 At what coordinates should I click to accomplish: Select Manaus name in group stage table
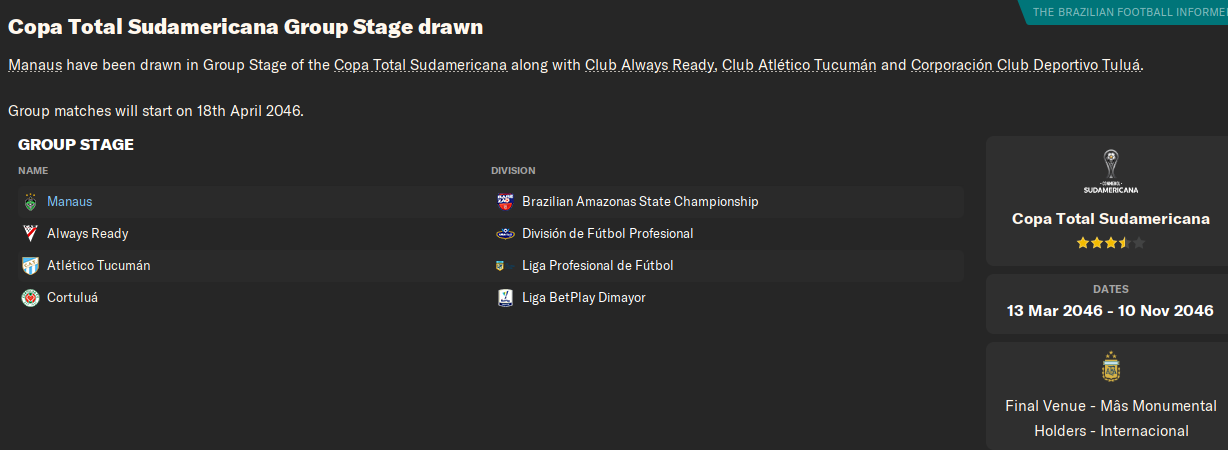coord(69,202)
